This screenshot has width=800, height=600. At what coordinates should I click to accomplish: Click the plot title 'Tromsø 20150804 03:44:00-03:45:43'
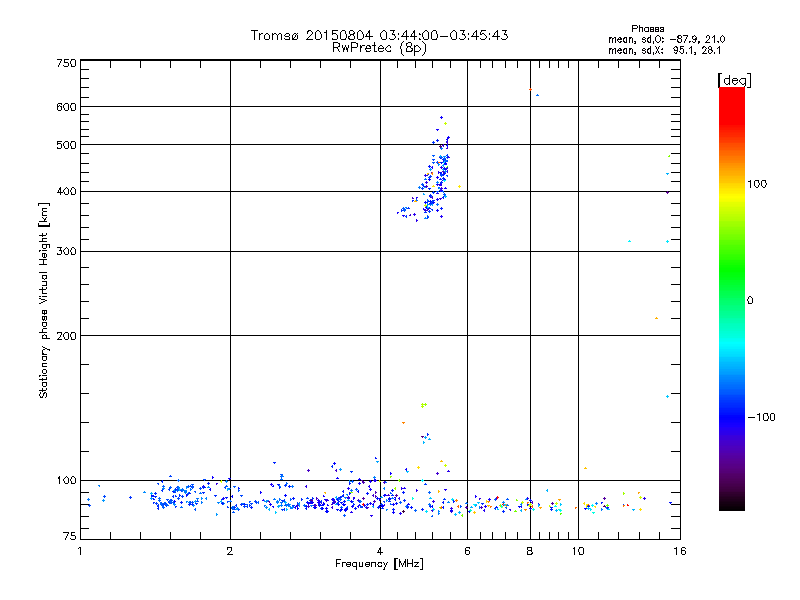coord(379,35)
